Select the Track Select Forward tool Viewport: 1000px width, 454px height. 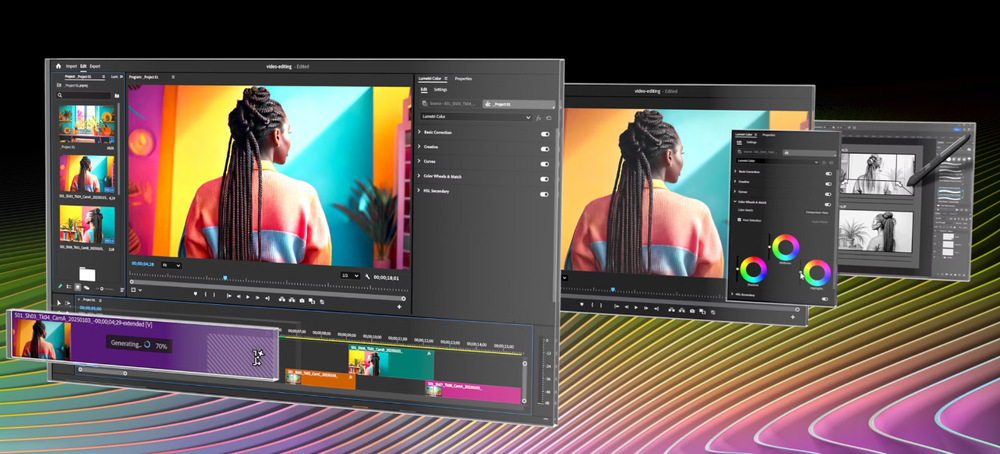[67, 304]
